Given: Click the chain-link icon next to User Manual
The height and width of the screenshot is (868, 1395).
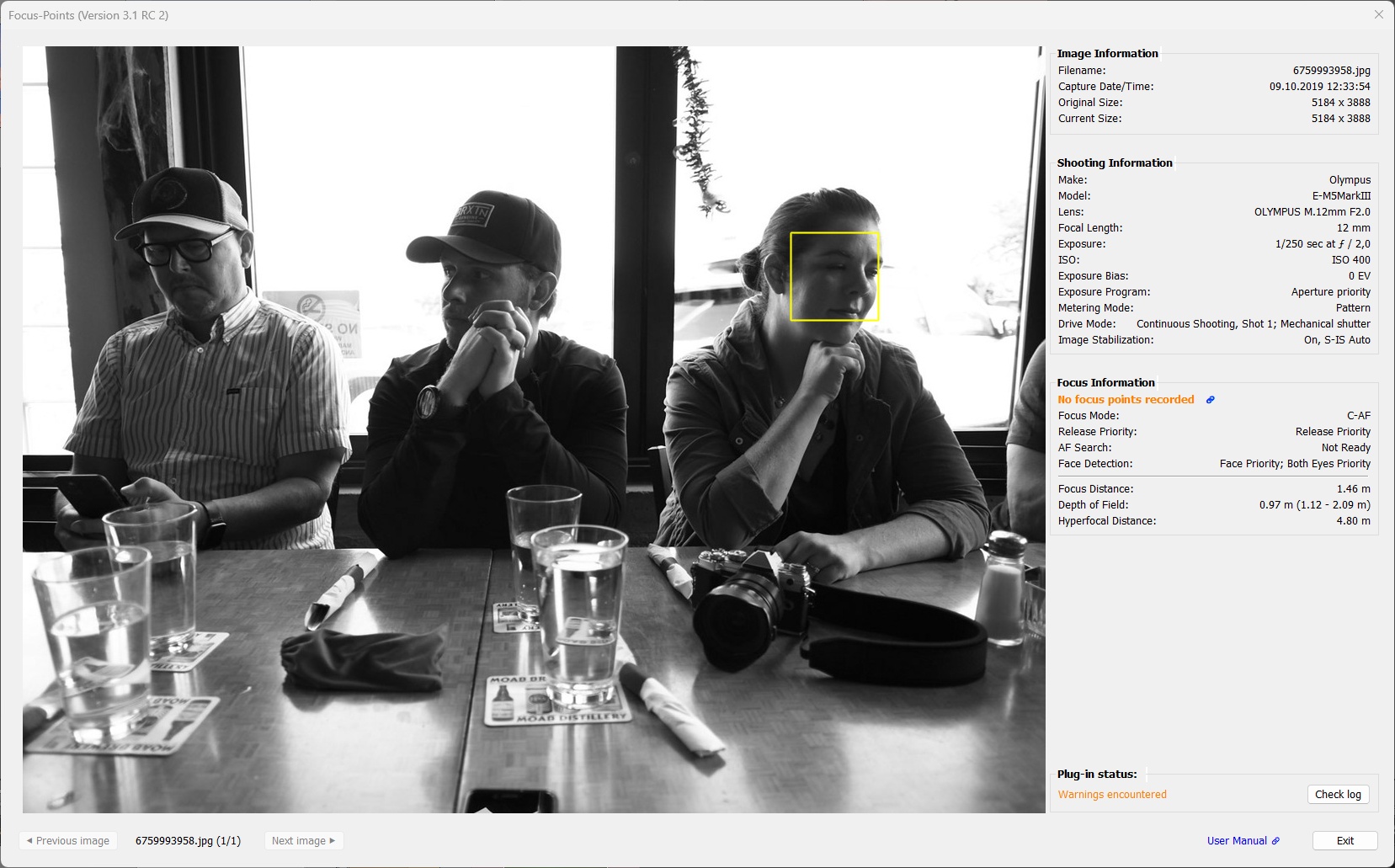Looking at the screenshot, I should coord(1276,840).
